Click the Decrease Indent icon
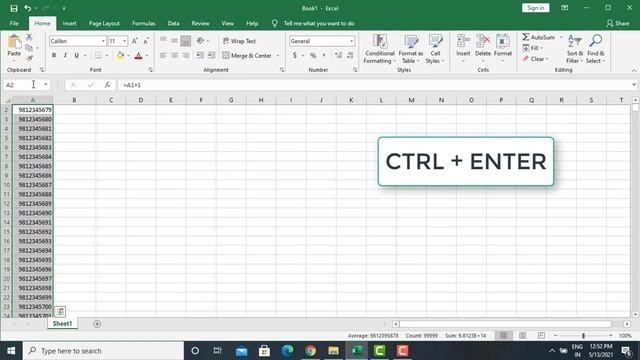The image size is (640, 360). [x=200, y=56]
